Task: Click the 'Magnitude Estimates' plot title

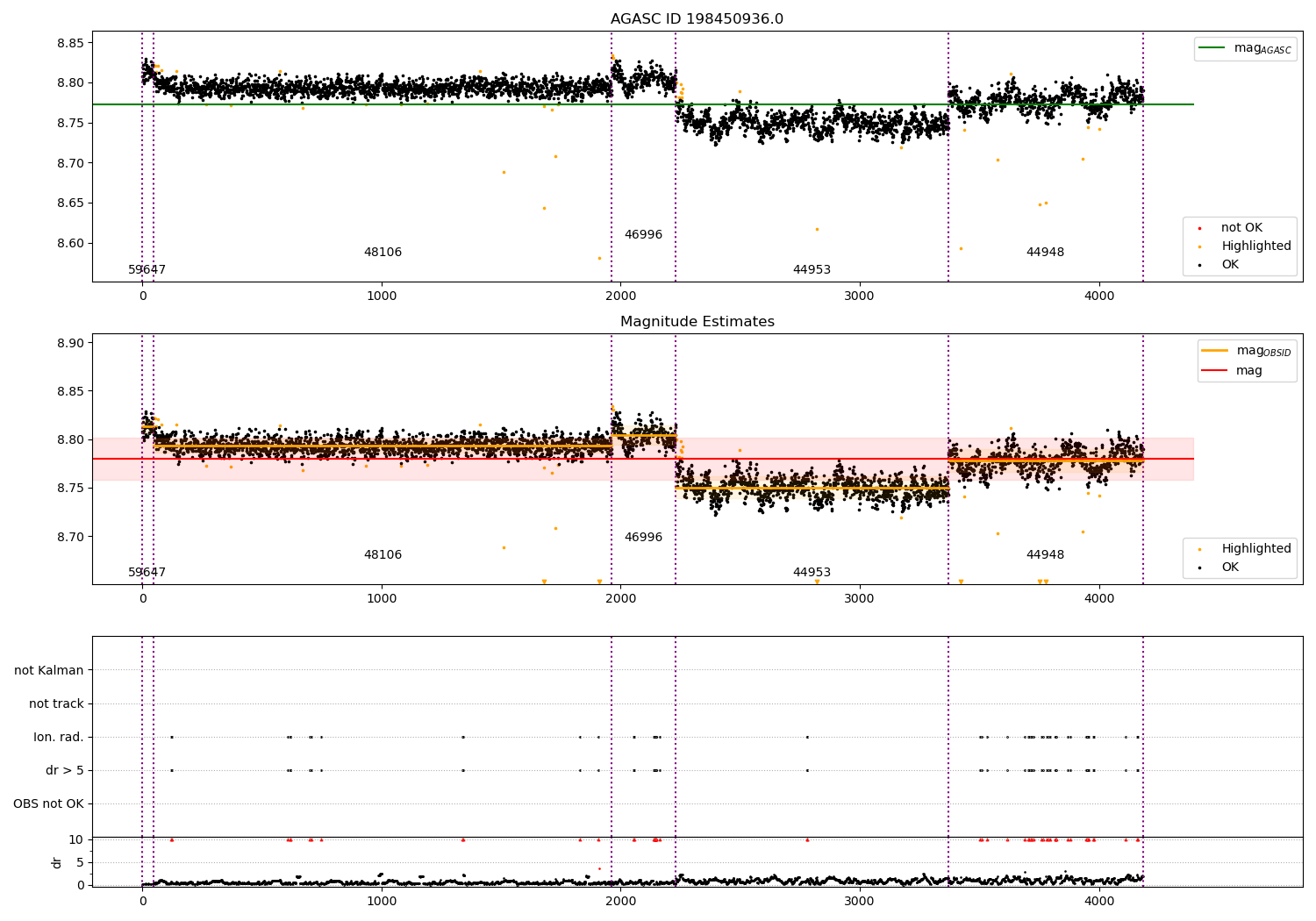Action: point(697,322)
